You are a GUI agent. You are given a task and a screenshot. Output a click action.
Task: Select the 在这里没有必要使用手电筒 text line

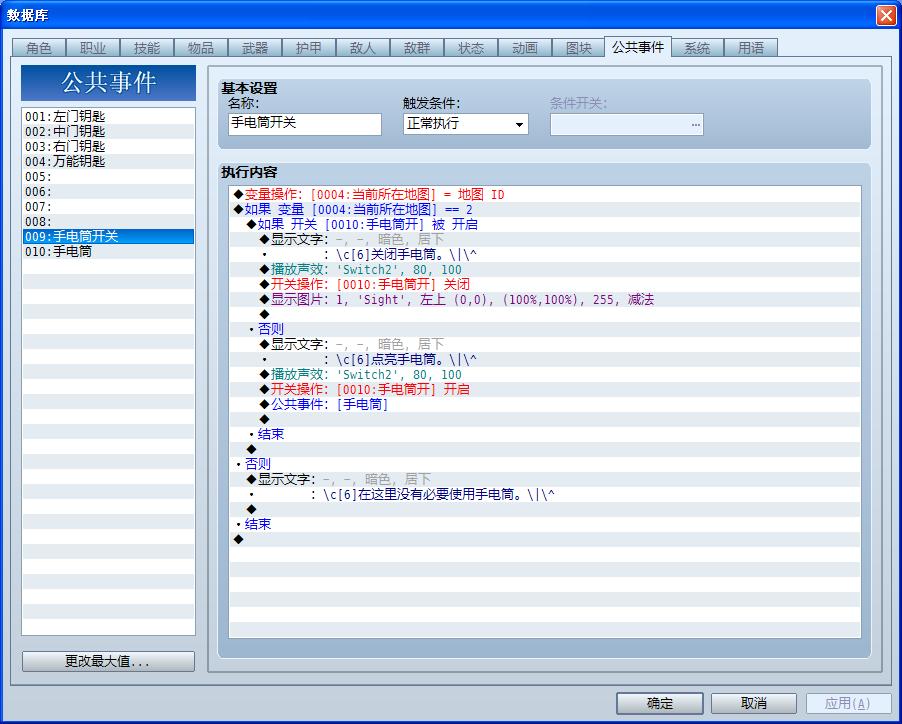pyautogui.click(x=545, y=494)
